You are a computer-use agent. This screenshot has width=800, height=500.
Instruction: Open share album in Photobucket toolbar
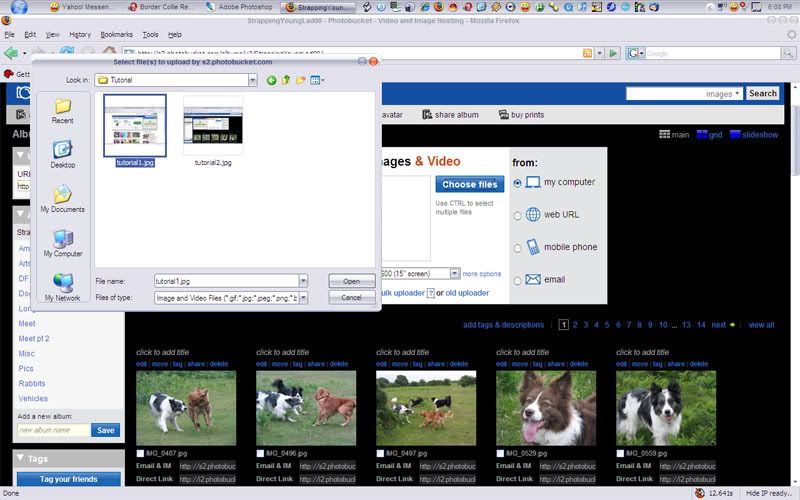[x=450, y=115]
